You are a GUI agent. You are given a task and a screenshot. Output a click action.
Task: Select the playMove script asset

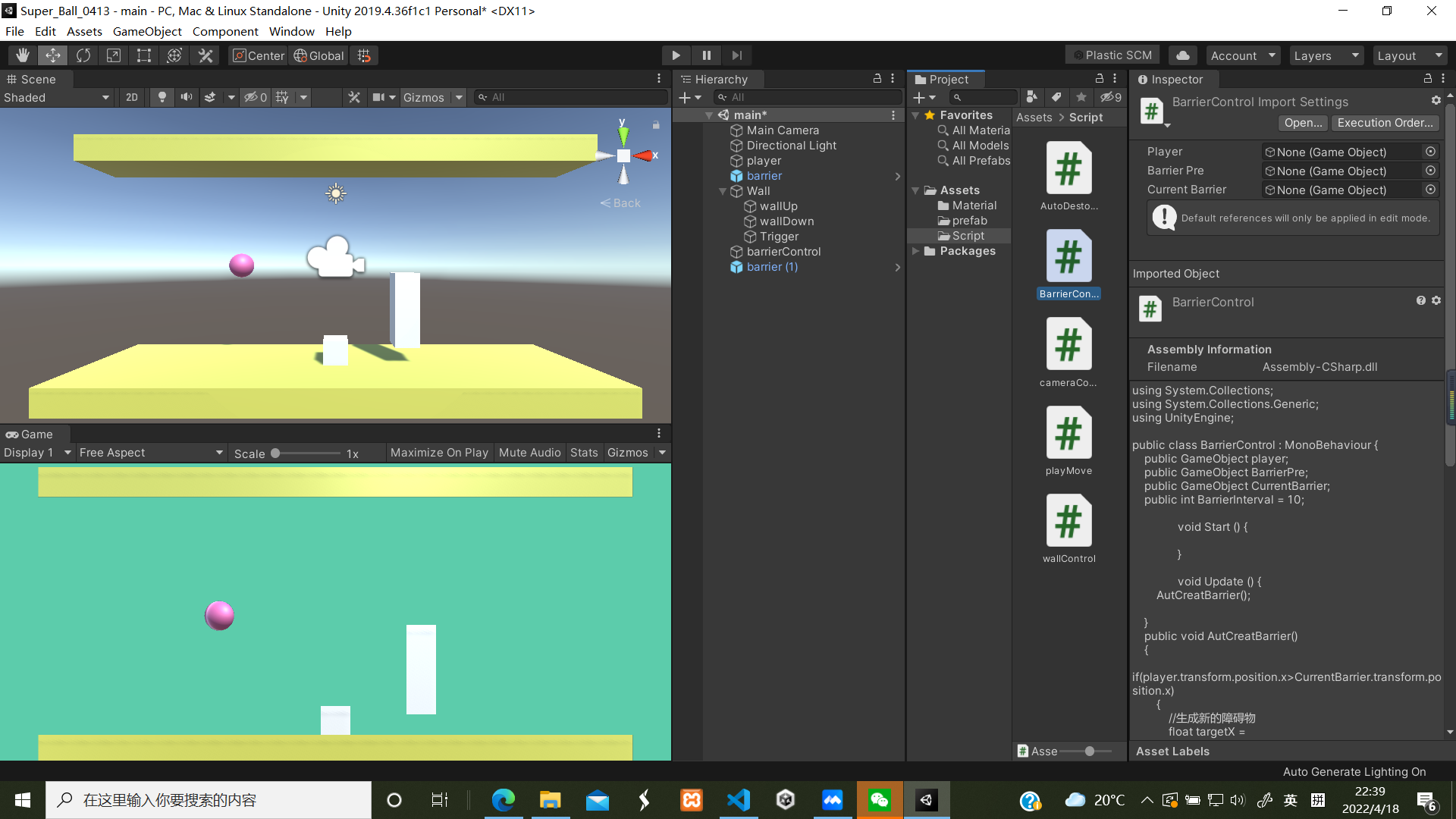tap(1068, 441)
